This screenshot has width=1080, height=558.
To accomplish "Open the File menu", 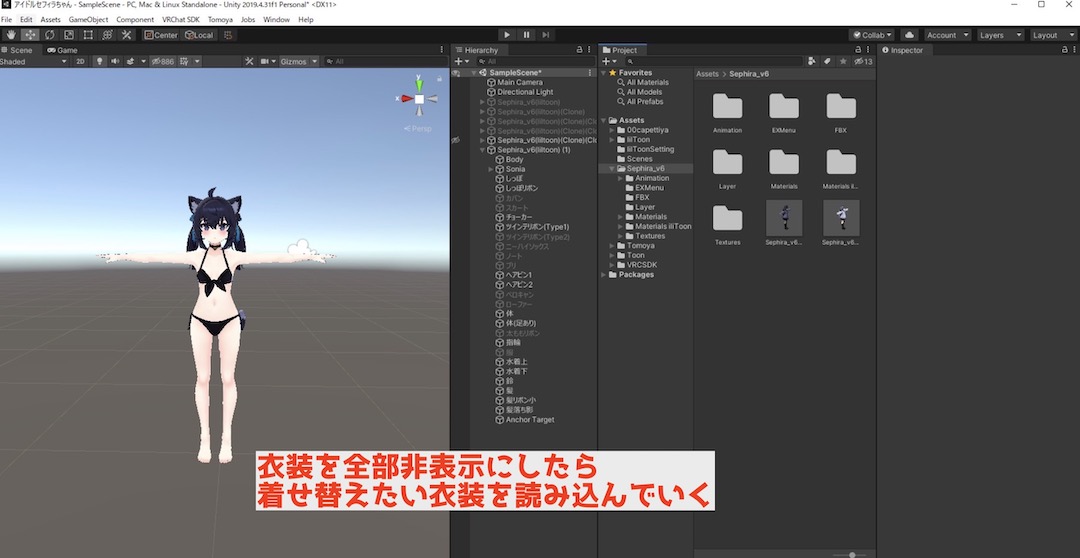I will point(6,19).
